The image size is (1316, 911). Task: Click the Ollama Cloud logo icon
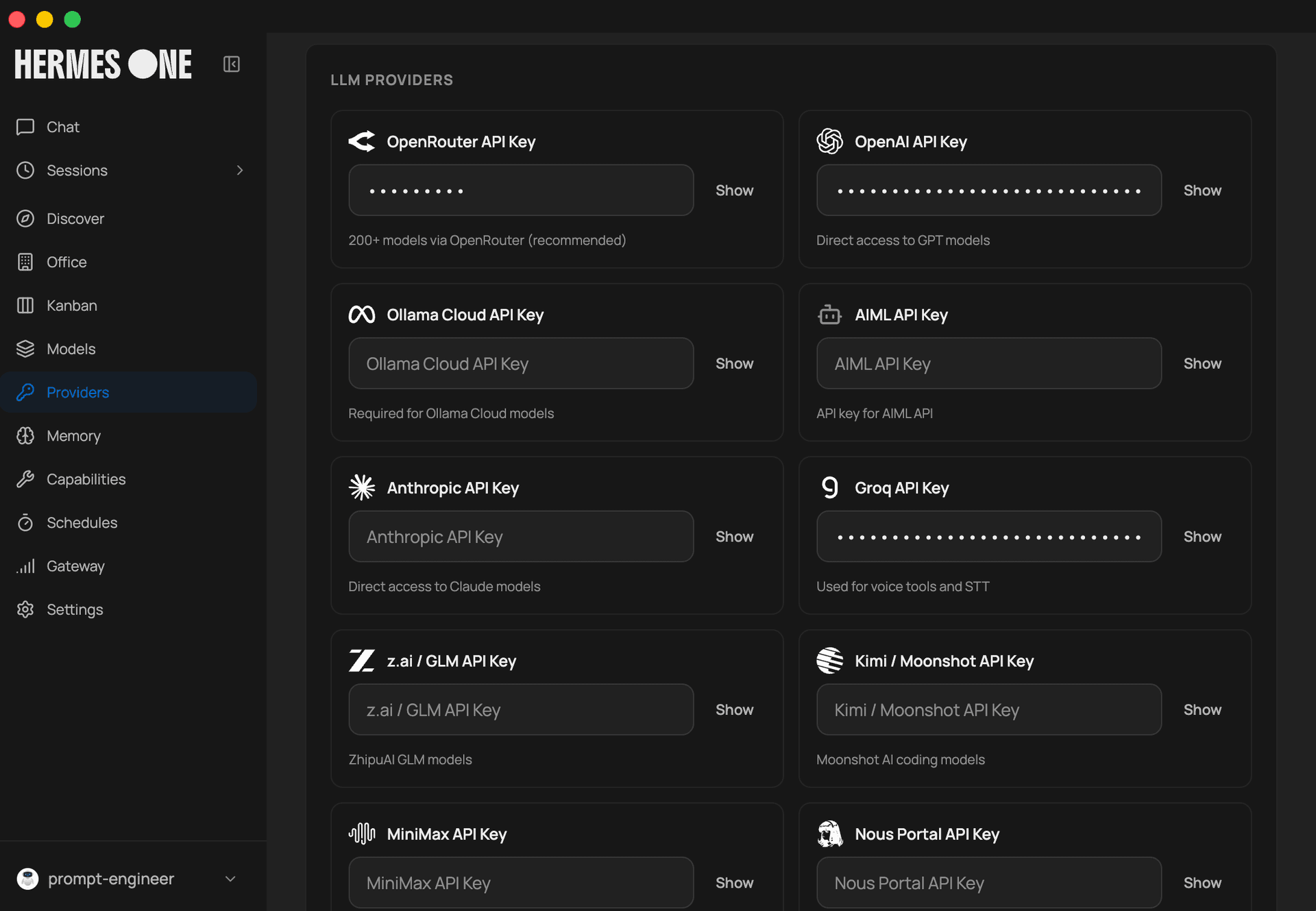point(362,315)
